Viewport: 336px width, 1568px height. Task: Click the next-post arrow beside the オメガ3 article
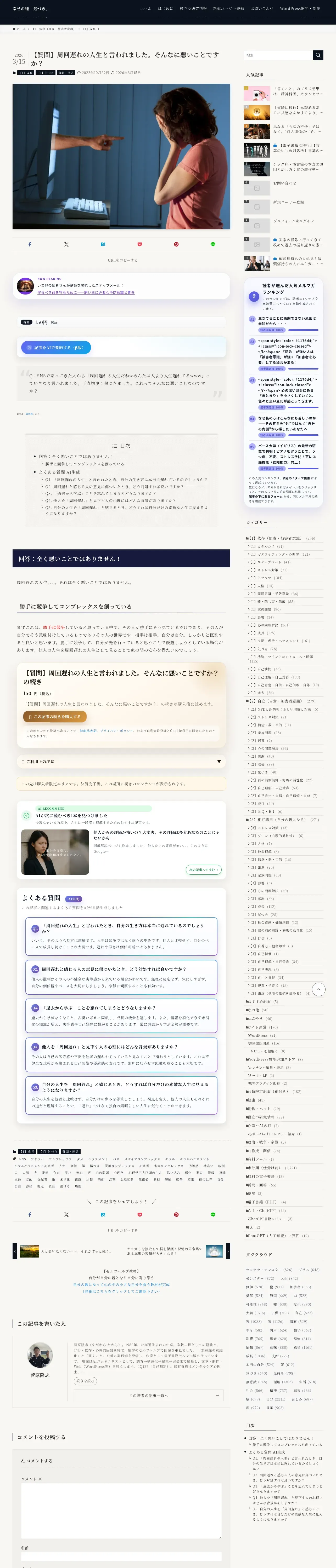pyautogui.click(x=228, y=1251)
